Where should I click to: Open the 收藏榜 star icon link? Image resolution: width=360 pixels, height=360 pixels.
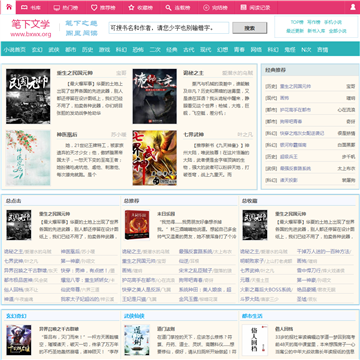(140, 7)
